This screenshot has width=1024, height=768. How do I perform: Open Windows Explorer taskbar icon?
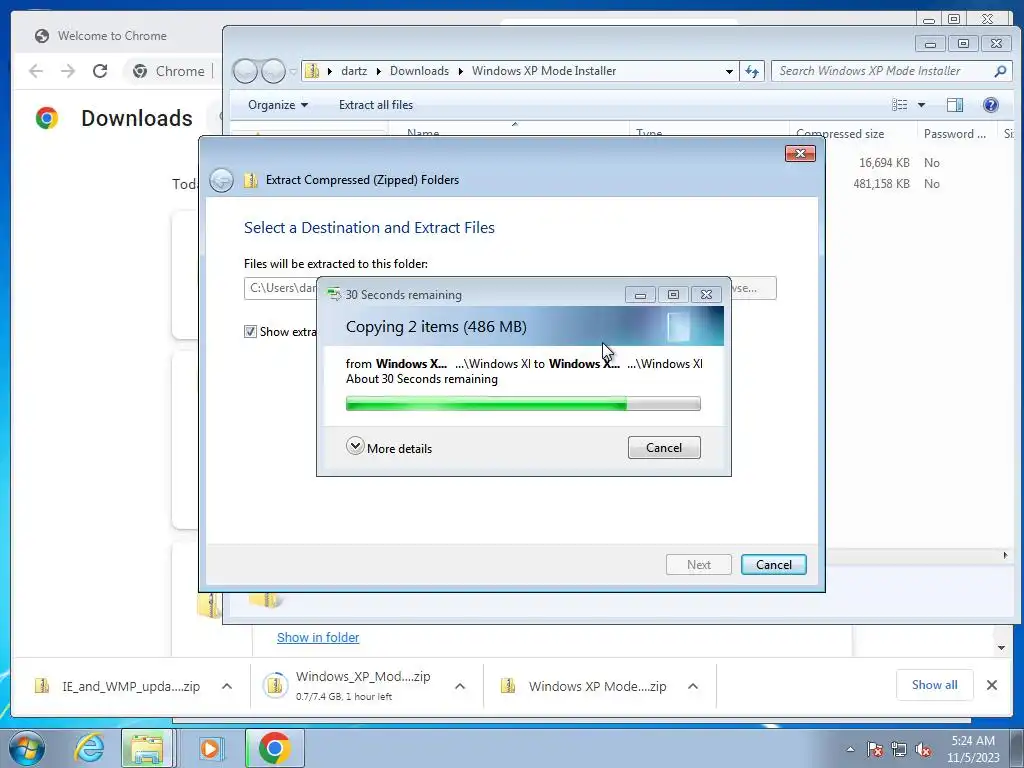point(148,748)
